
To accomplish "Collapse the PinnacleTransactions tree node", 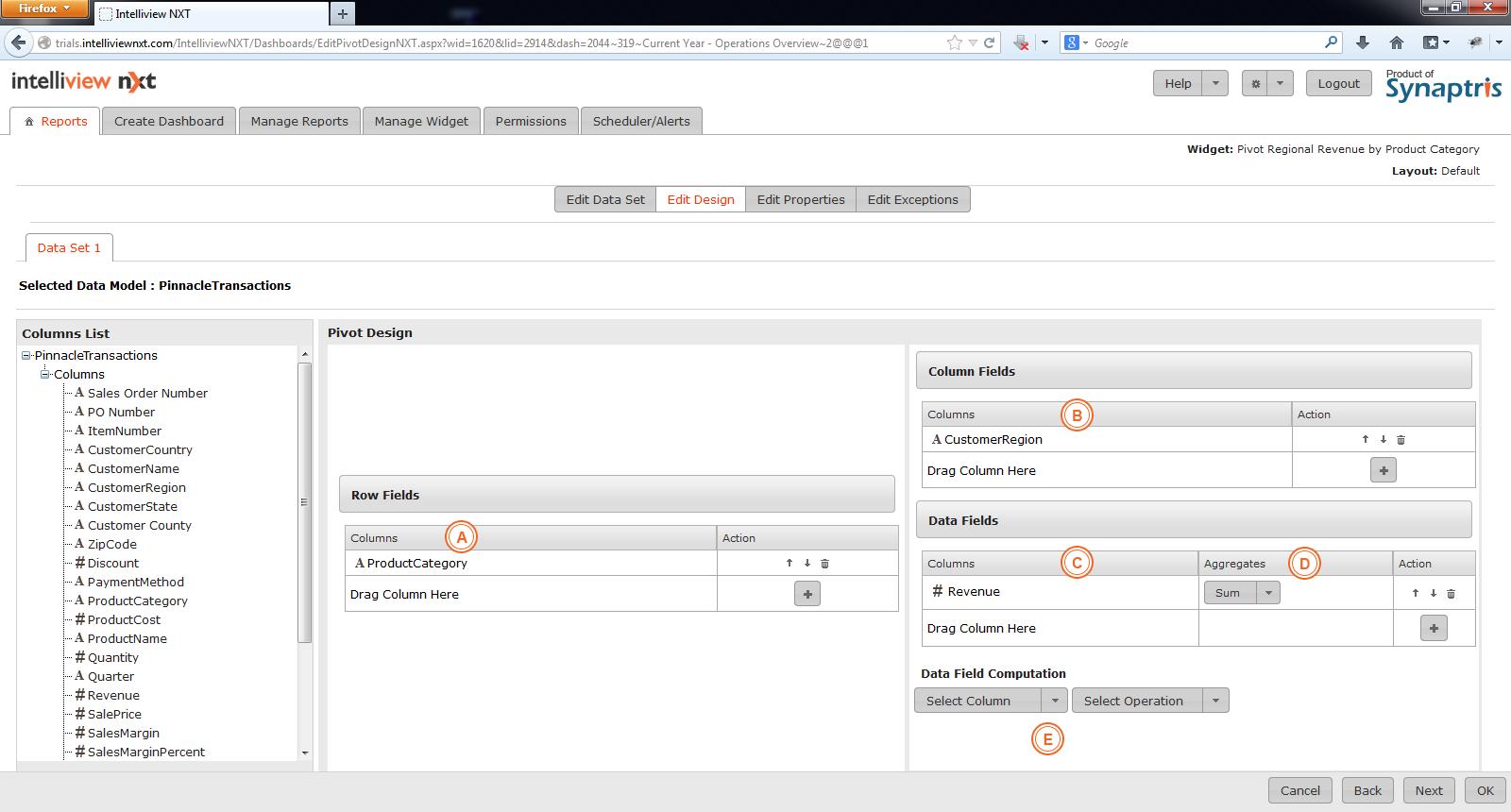I will tap(26, 356).
